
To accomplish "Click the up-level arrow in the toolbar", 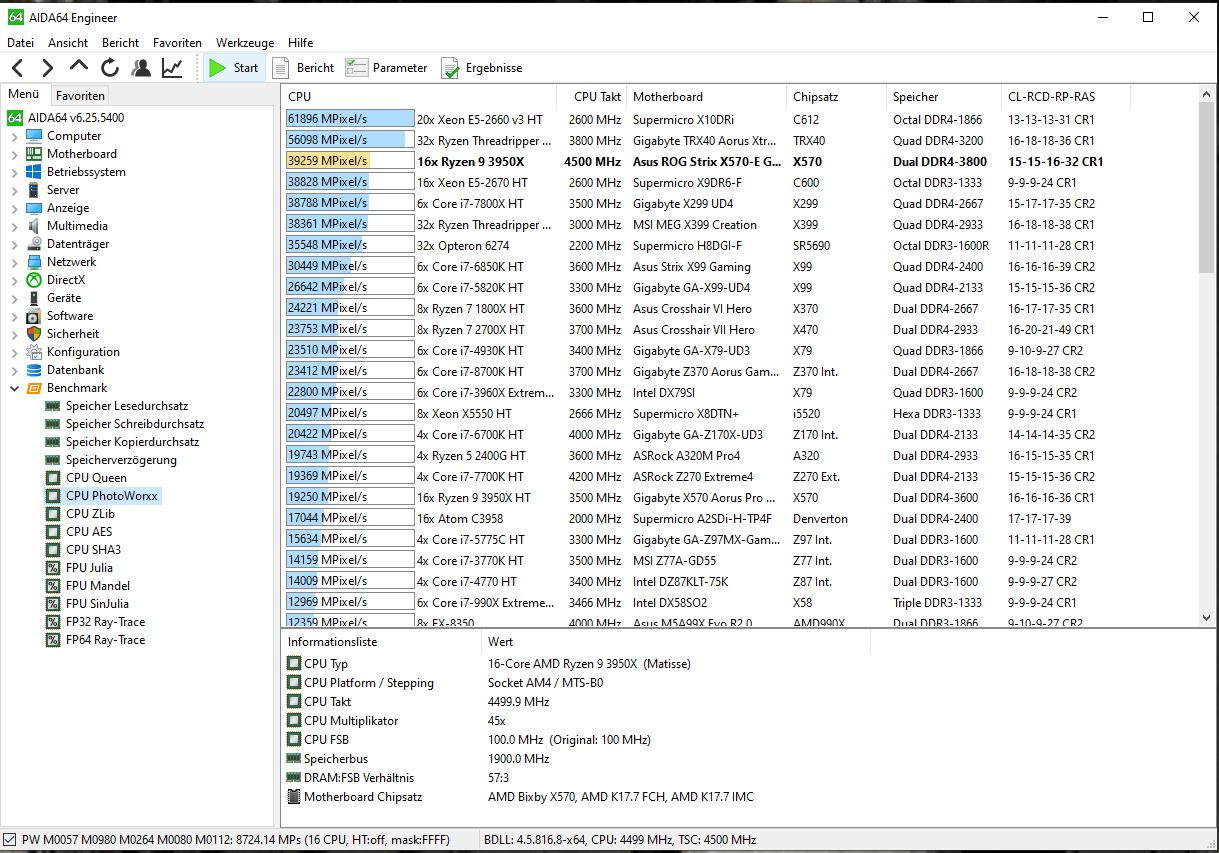I will click(x=79, y=67).
